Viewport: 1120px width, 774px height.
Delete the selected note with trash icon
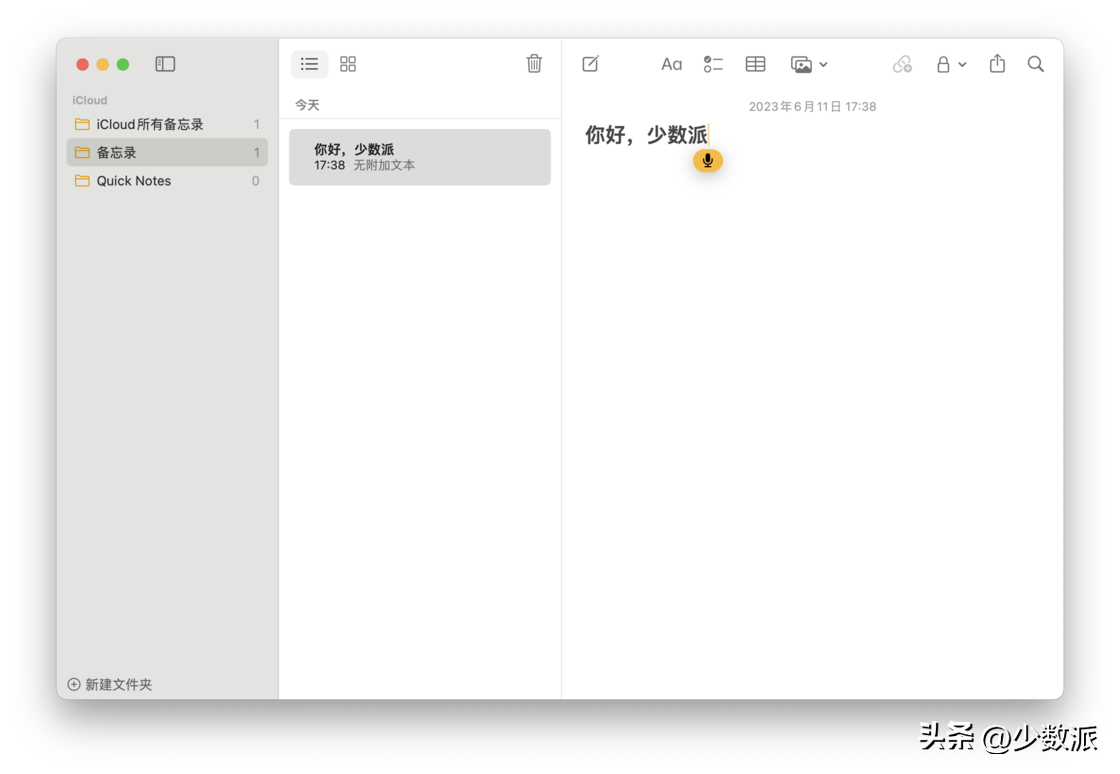tap(534, 64)
